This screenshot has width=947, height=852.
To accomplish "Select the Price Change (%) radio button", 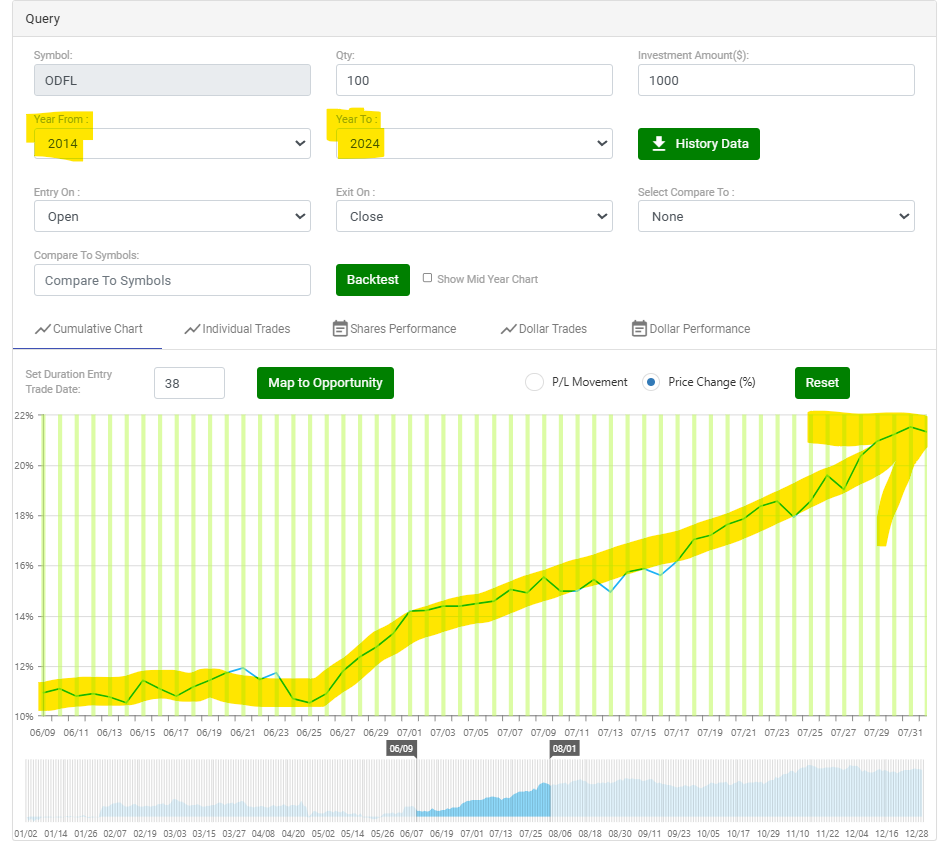I will (651, 382).
